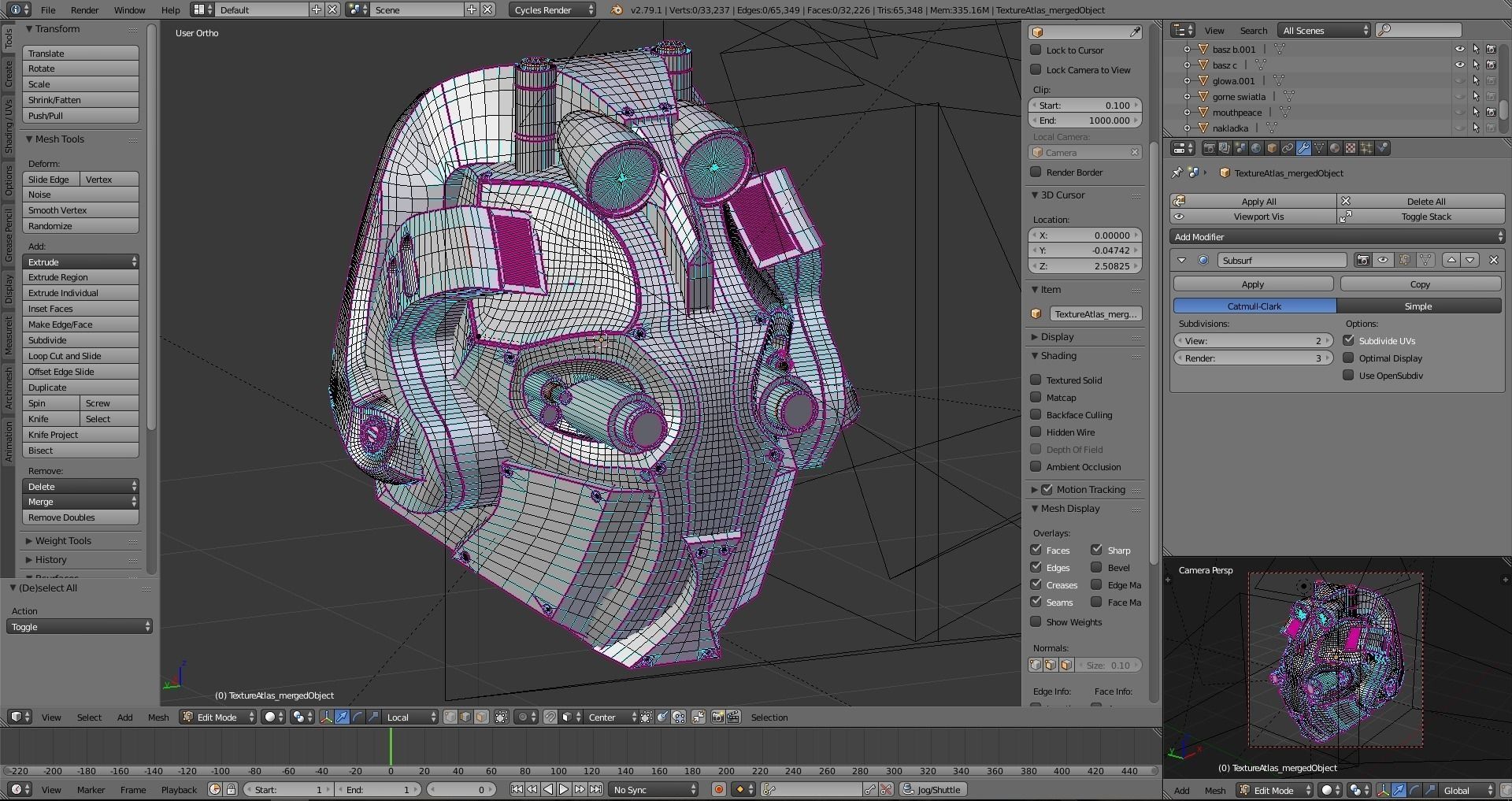Click OpenGL render image camera icon

pyautogui.click(x=717, y=717)
